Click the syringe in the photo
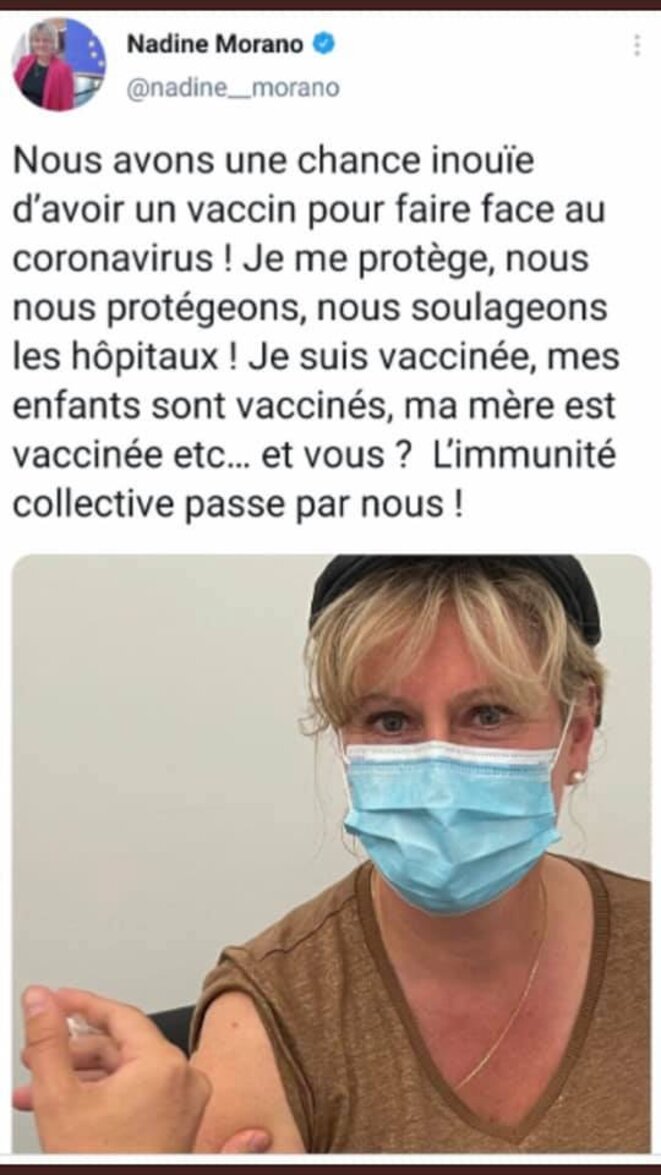The image size is (661, 1175). click(86, 1027)
